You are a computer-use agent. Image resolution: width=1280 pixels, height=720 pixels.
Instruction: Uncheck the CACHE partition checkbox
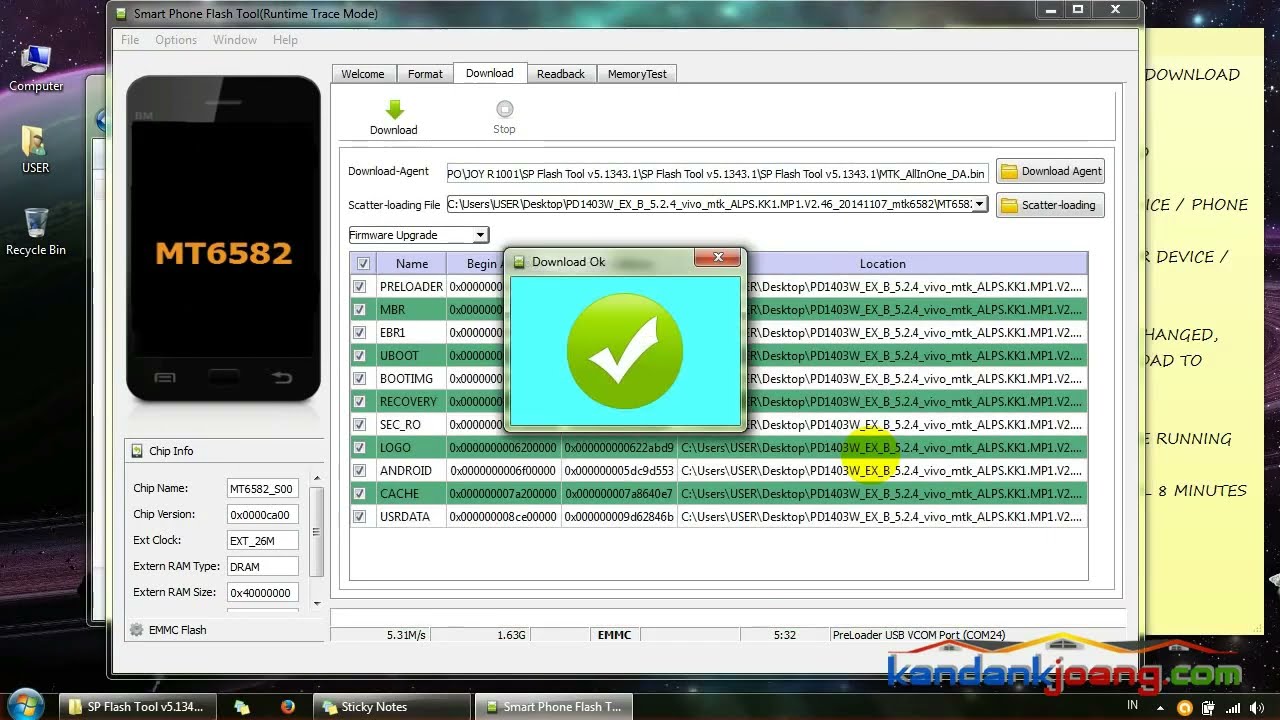(x=359, y=494)
